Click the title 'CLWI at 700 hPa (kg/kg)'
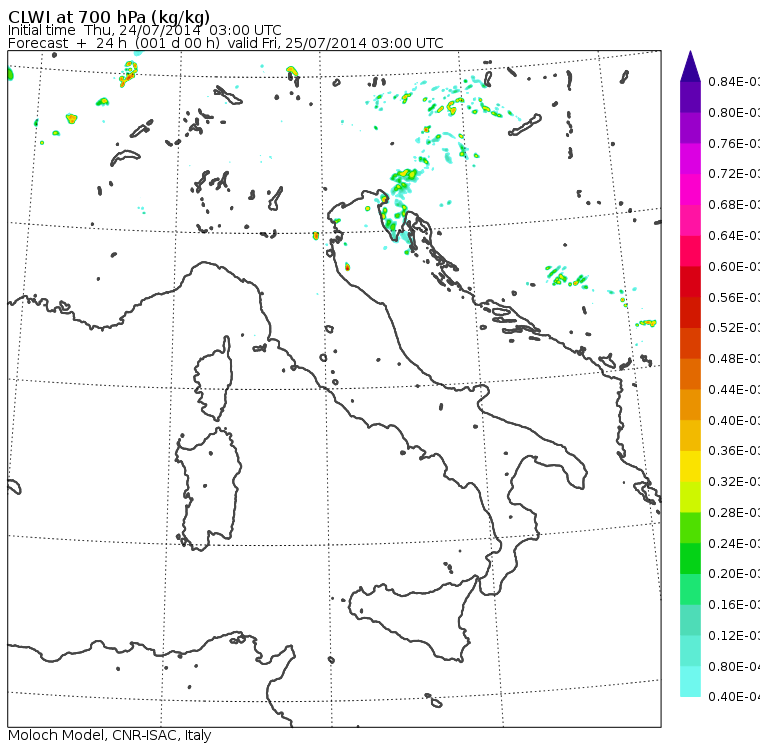 click(x=109, y=17)
